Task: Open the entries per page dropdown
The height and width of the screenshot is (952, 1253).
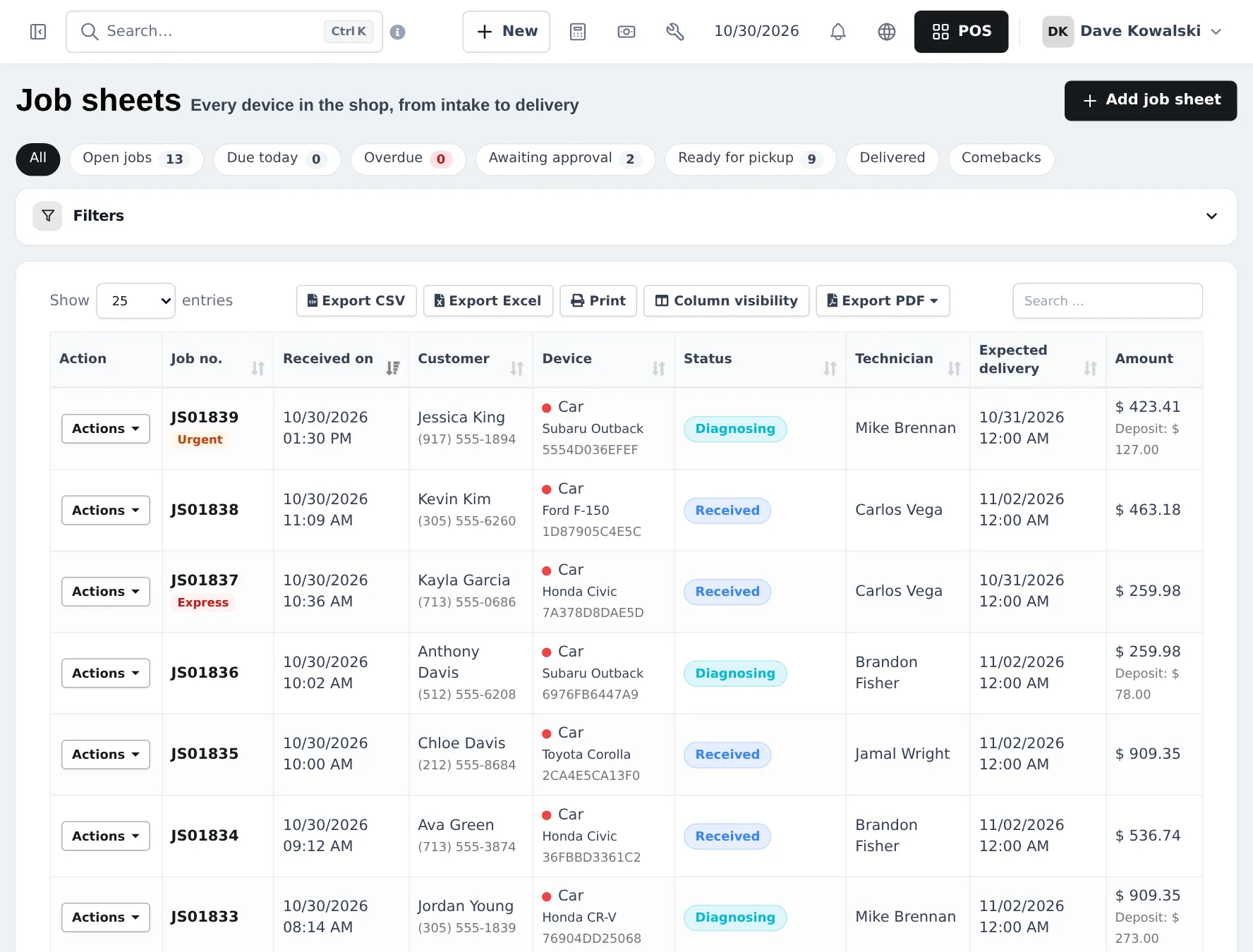Action: [x=135, y=301]
